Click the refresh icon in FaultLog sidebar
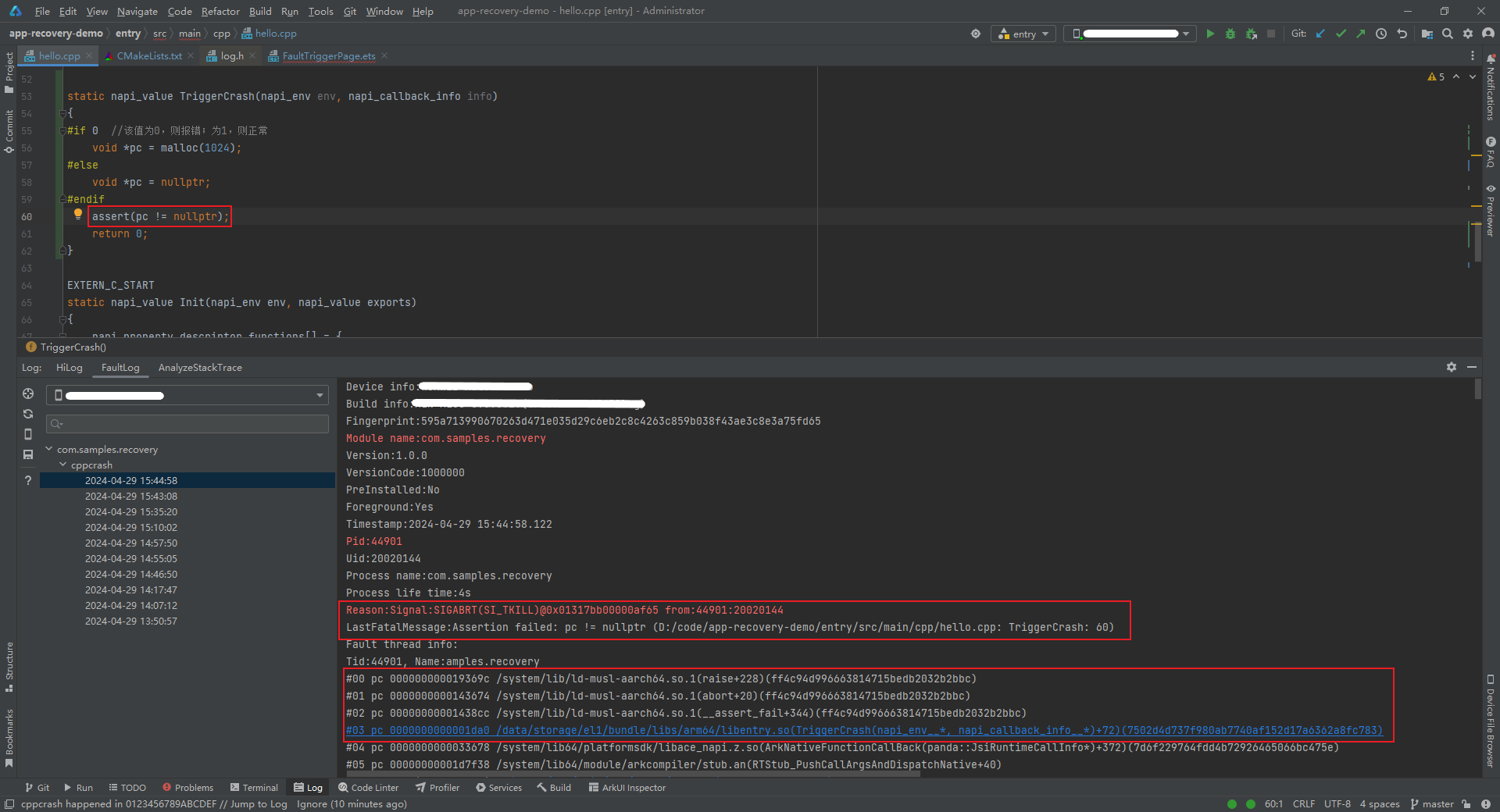1500x812 pixels. [28, 414]
